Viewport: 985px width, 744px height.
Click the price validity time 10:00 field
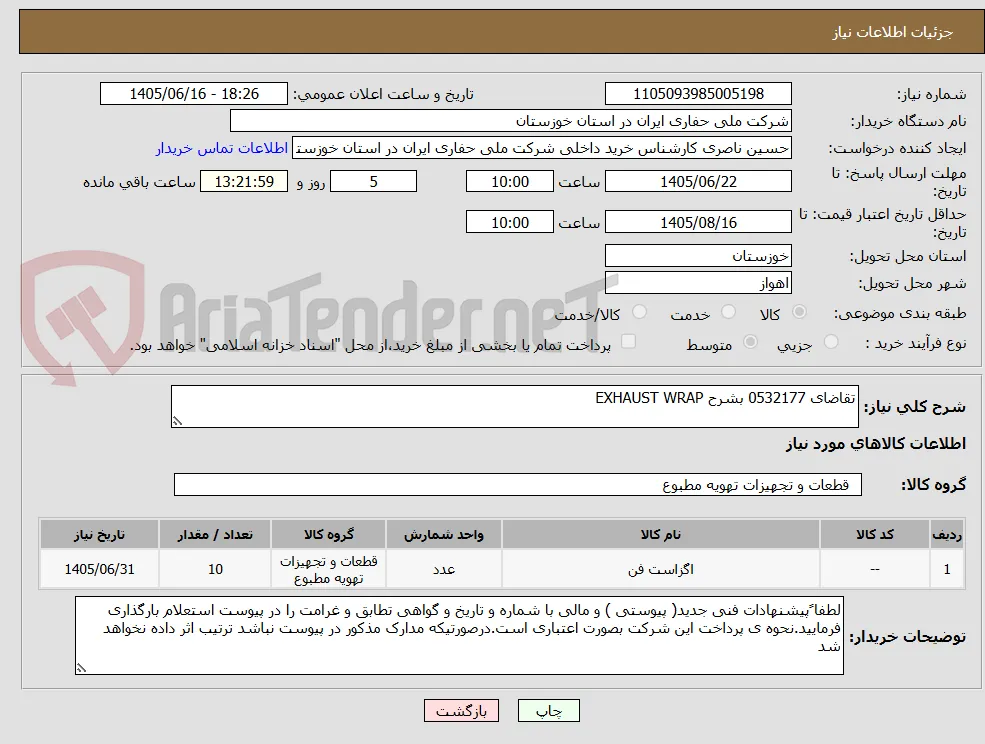tap(509, 222)
